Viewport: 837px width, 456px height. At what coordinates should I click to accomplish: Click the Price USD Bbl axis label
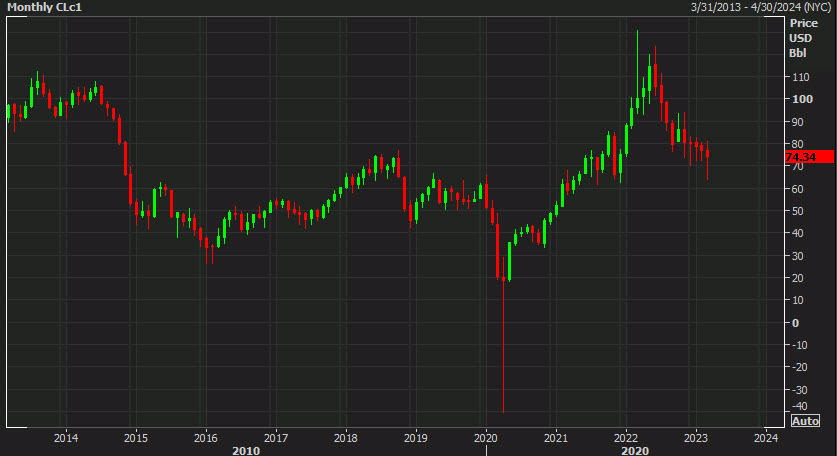(x=803, y=38)
